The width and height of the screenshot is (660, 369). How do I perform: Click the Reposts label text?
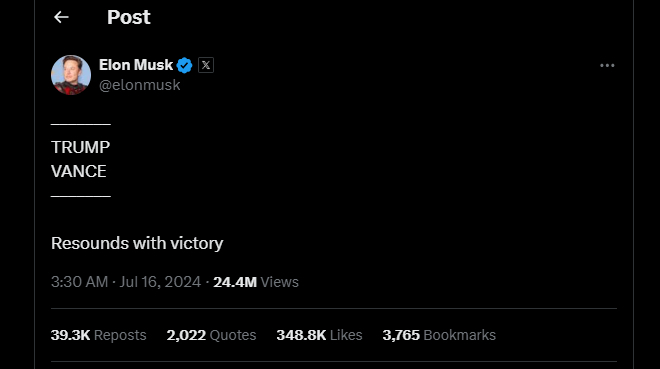pos(120,335)
